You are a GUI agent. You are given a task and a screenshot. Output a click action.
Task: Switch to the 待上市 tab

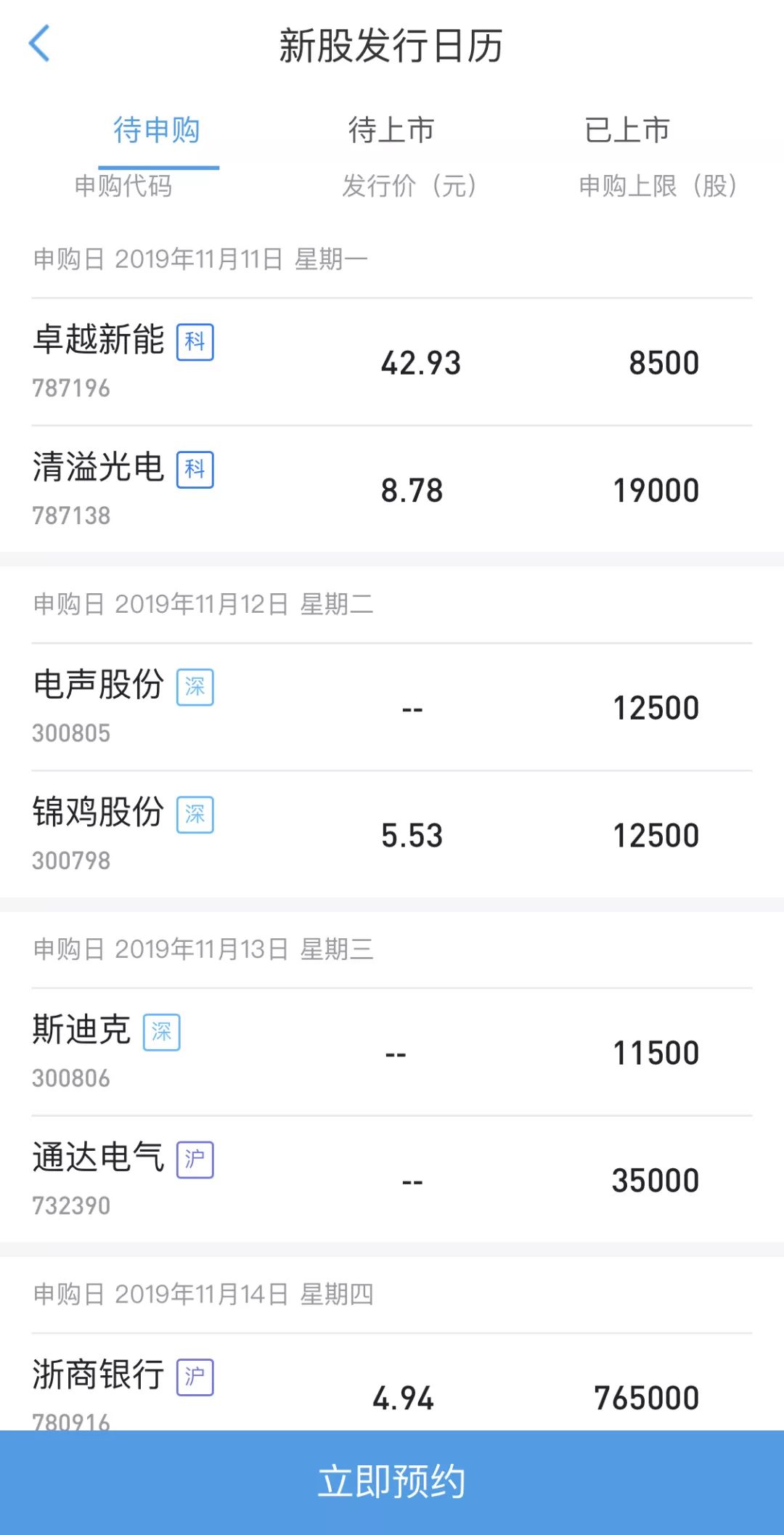coord(391,131)
